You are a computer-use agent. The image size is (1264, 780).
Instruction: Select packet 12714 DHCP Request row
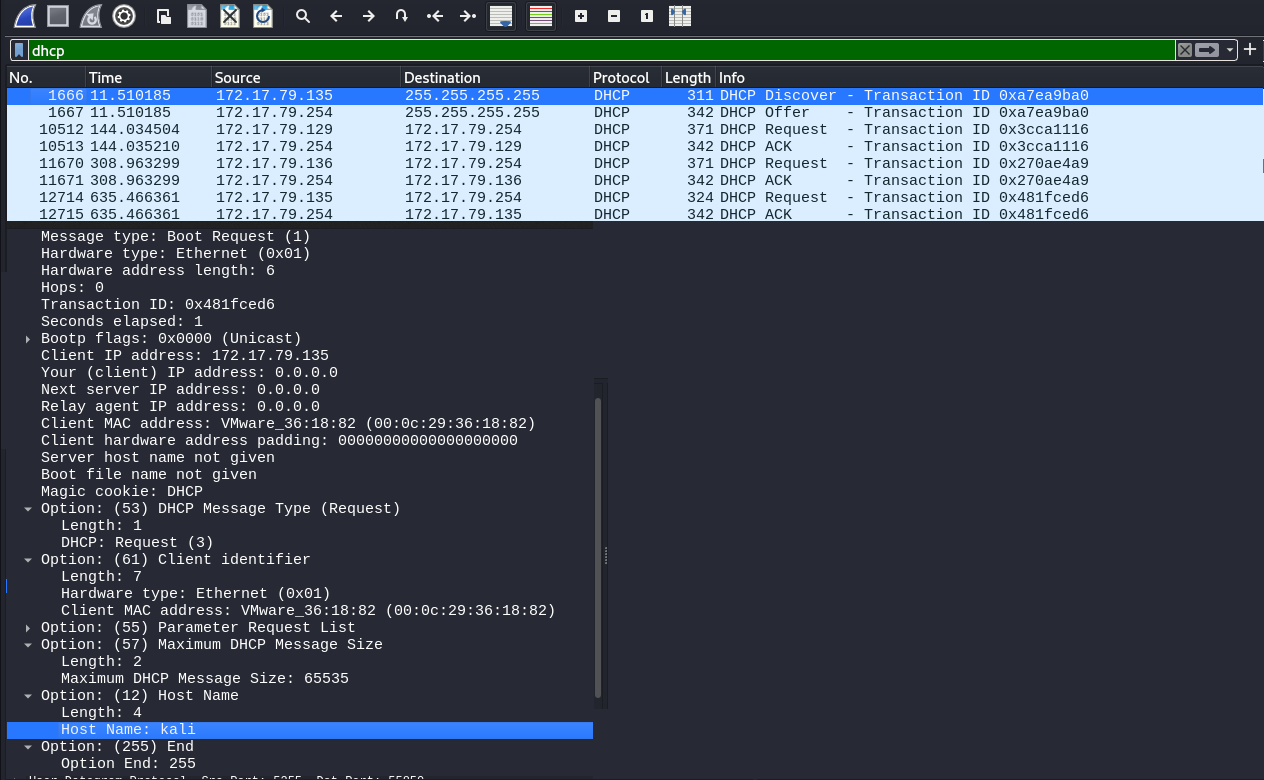click(x=635, y=198)
